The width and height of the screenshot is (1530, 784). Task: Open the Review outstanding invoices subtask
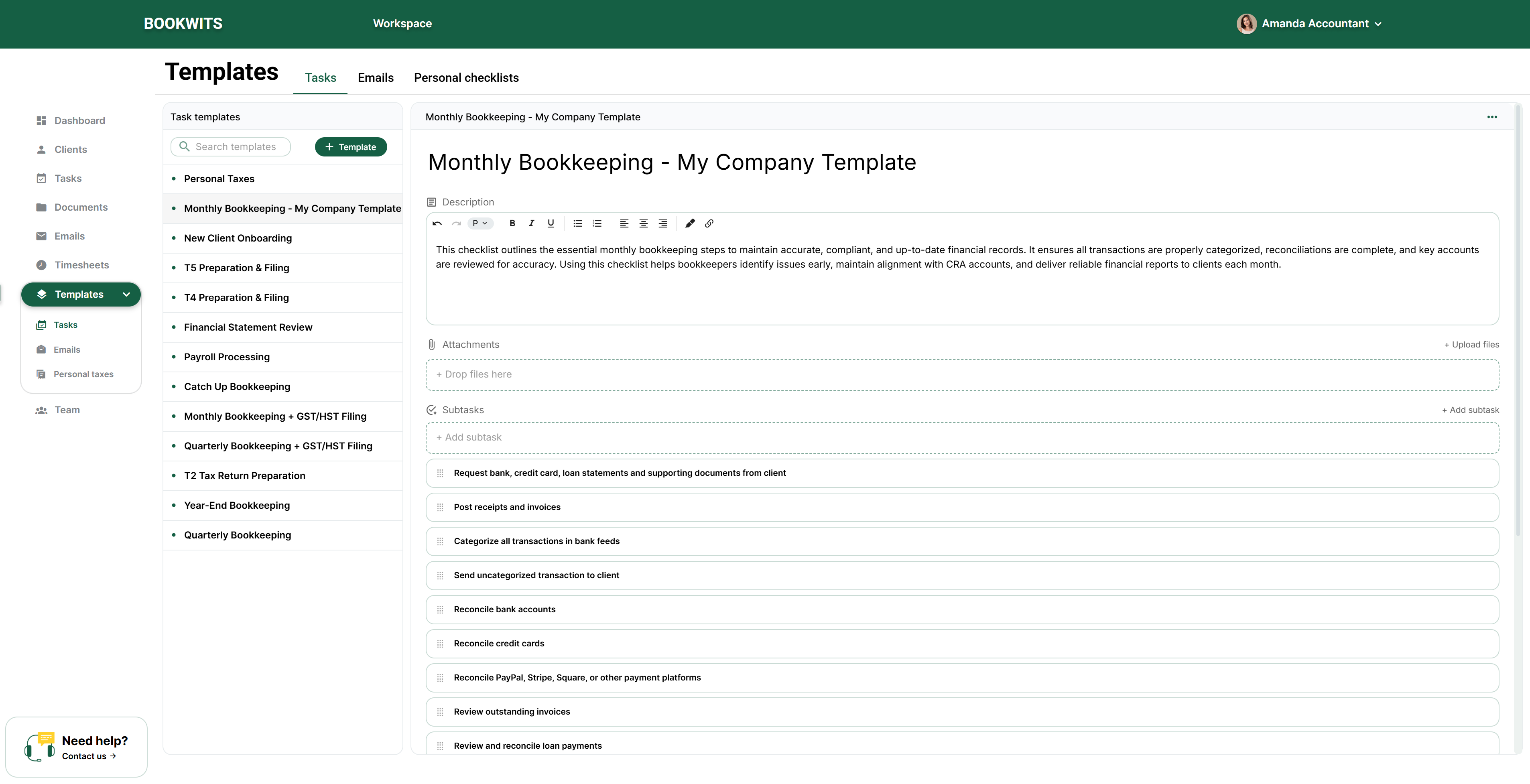[962, 711]
